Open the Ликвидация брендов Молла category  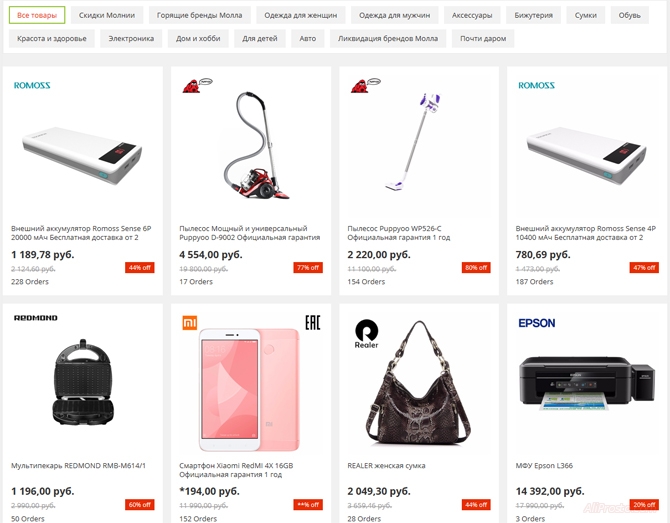point(388,38)
